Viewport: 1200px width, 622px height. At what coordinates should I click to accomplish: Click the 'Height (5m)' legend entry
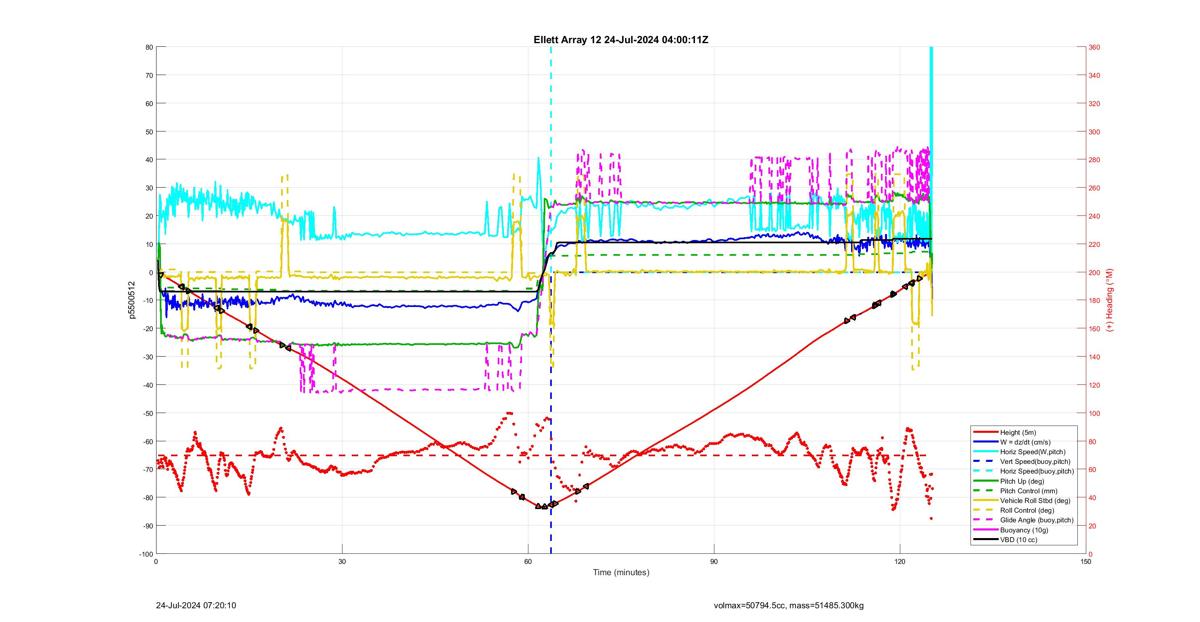(x=1020, y=431)
